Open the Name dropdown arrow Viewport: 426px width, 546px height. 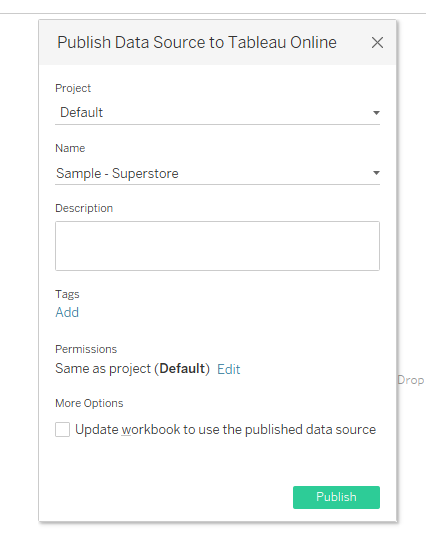[x=376, y=173]
